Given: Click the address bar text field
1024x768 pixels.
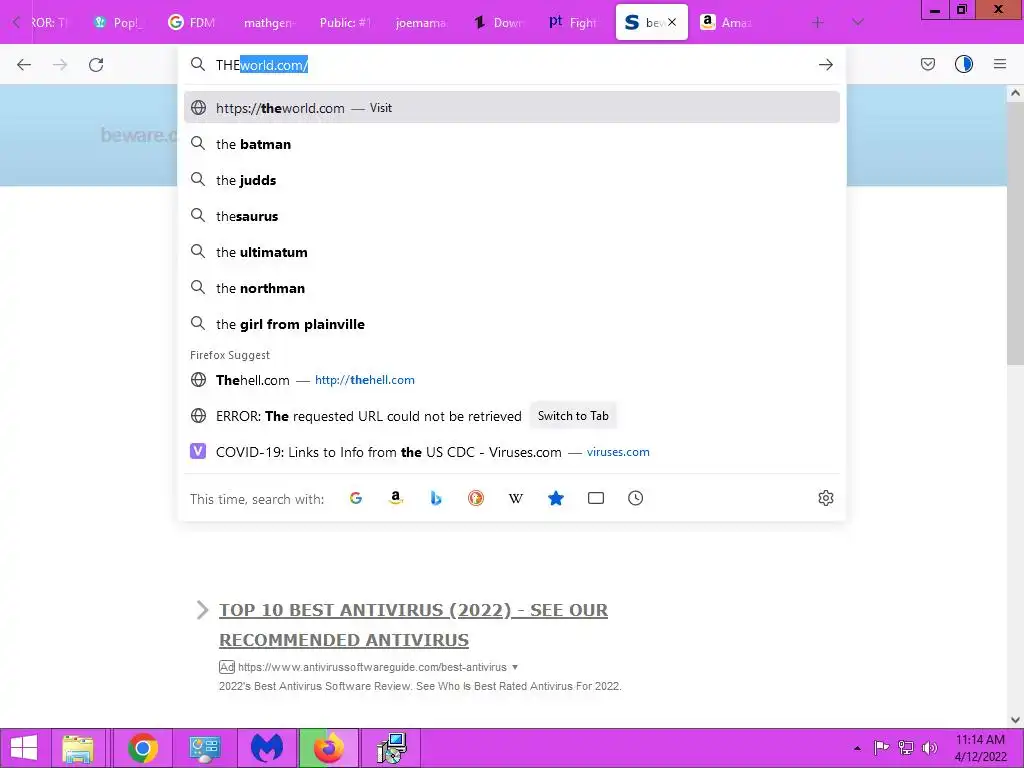Looking at the screenshot, I should tap(512, 65).
